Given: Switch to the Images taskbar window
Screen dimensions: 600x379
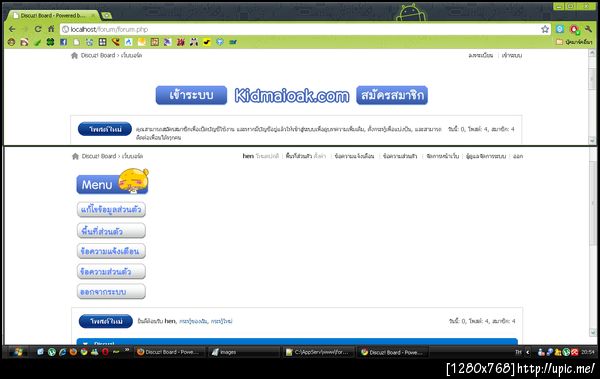Looking at the screenshot, I should (x=245, y=352).
